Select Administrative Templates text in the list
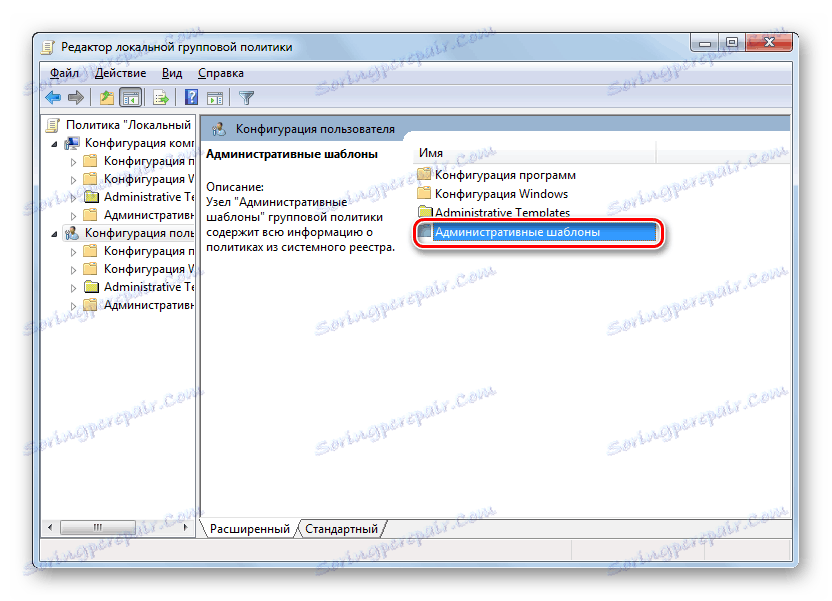Viewport: 832px width, 601px height. [502, 212]
